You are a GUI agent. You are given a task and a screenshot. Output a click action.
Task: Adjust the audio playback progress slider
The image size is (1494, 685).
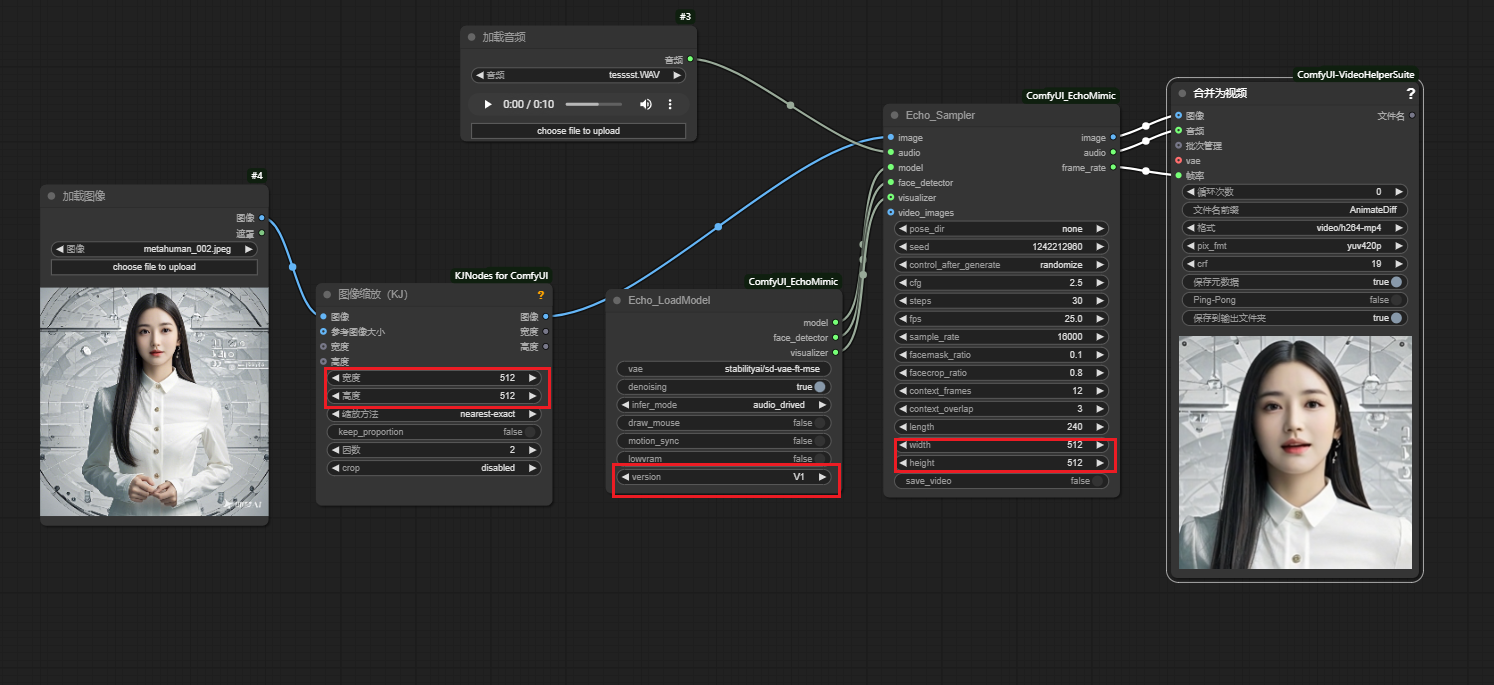(x=595, y=104)
